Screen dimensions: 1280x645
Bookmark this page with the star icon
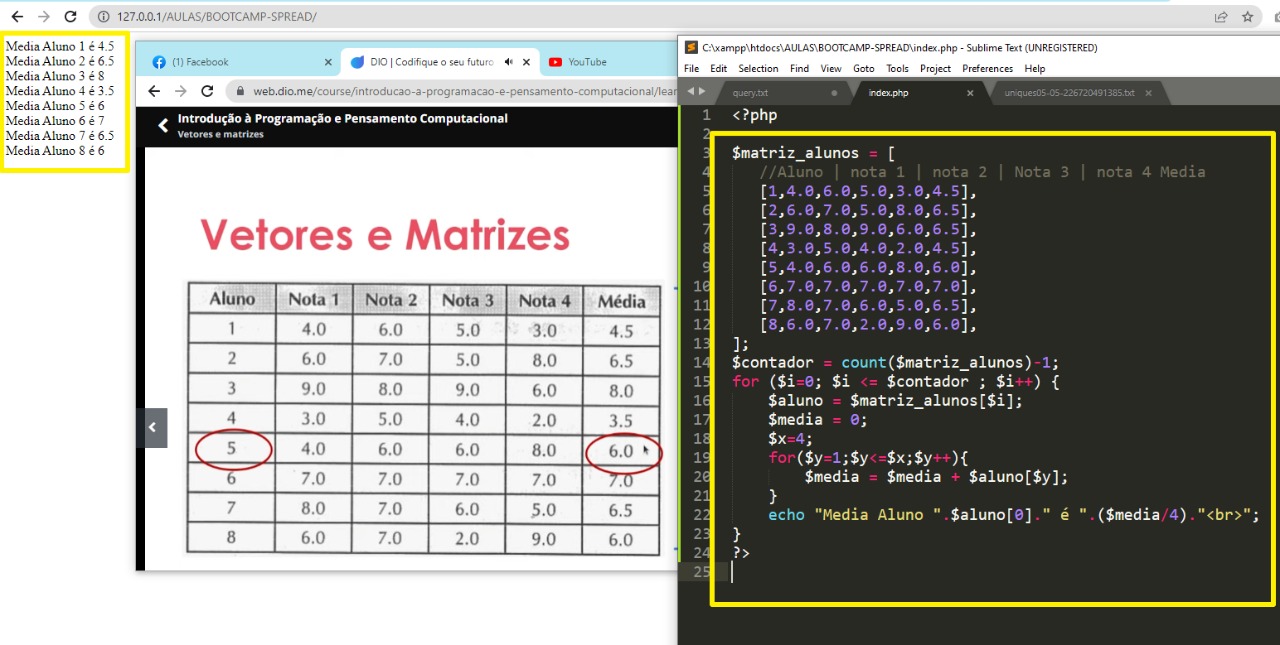[x=1247, y=17]
